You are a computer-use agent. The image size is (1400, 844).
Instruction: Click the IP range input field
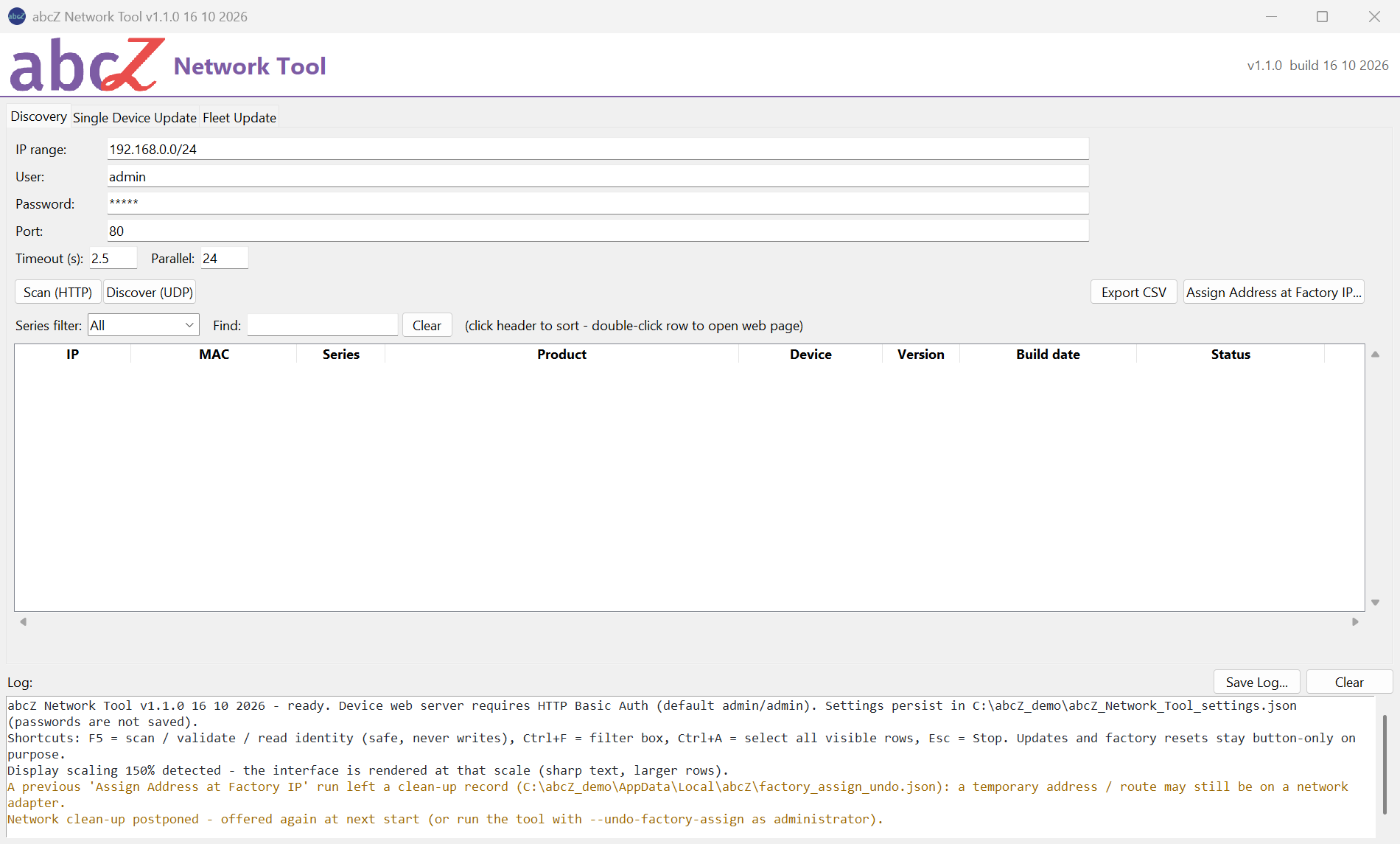click(598, 149)
